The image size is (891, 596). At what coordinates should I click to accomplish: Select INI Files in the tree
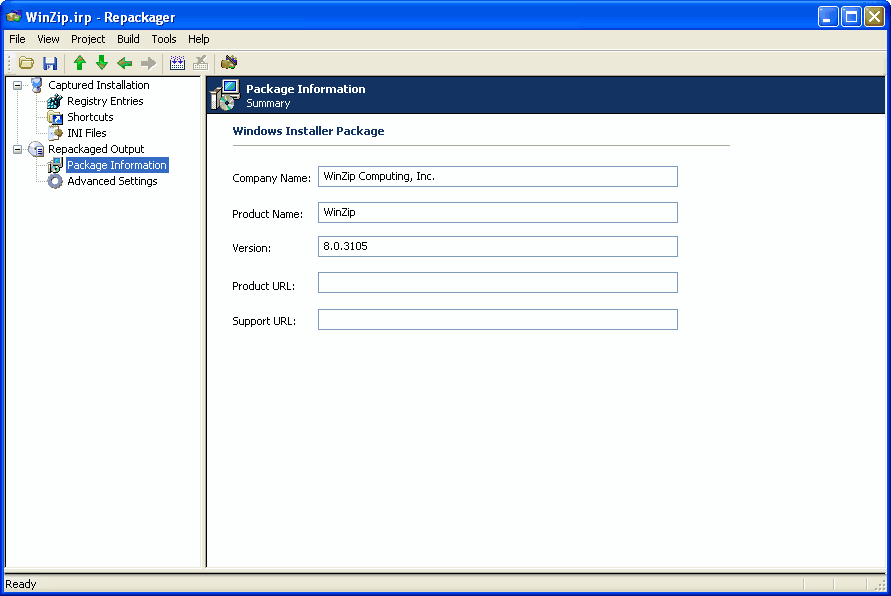point(86,133)
